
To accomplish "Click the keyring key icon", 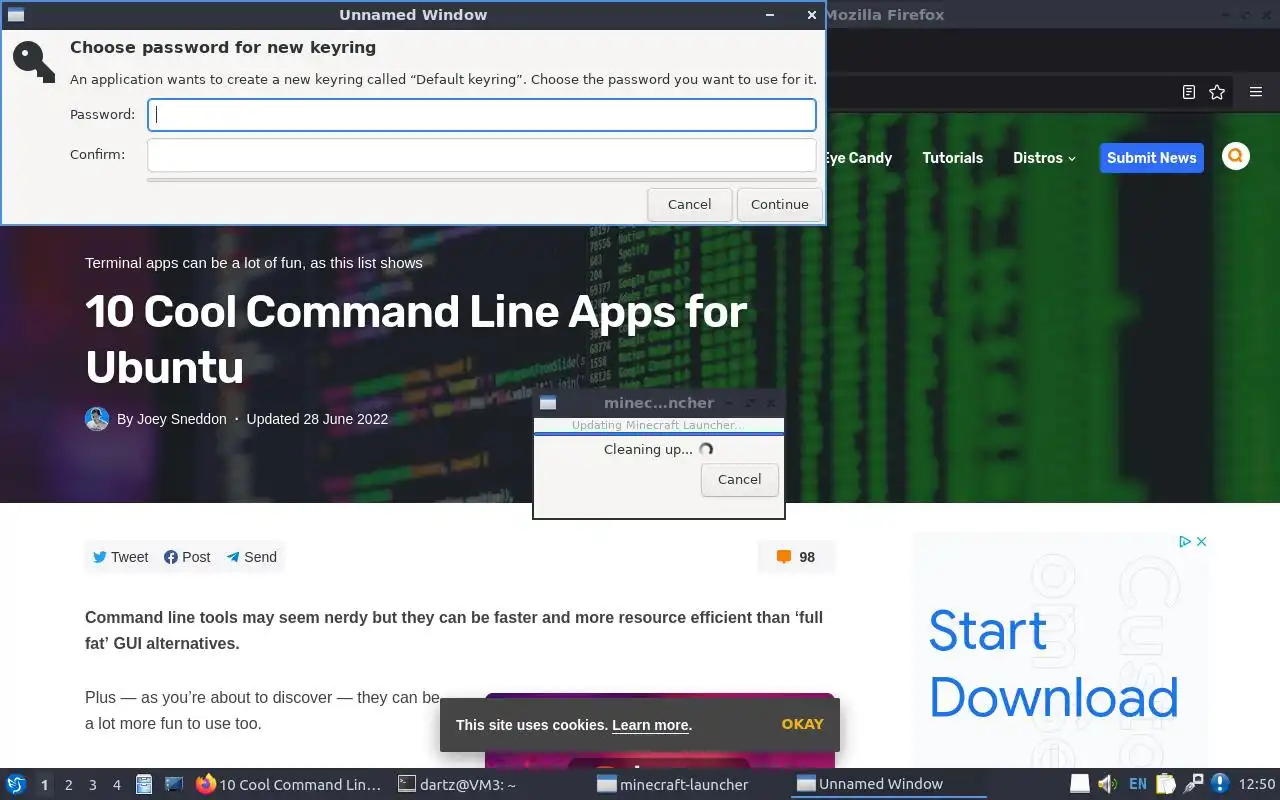I will pos(34,61).
